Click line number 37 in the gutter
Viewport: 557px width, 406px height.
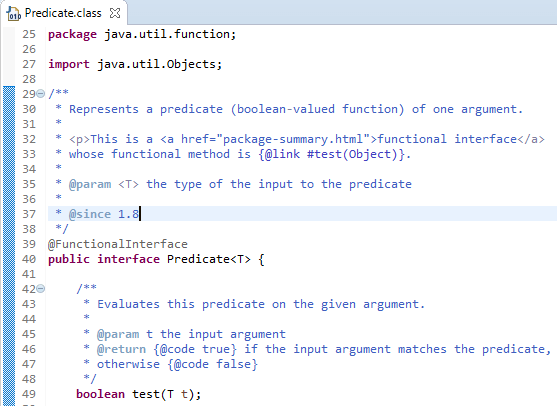pos(29,214)
